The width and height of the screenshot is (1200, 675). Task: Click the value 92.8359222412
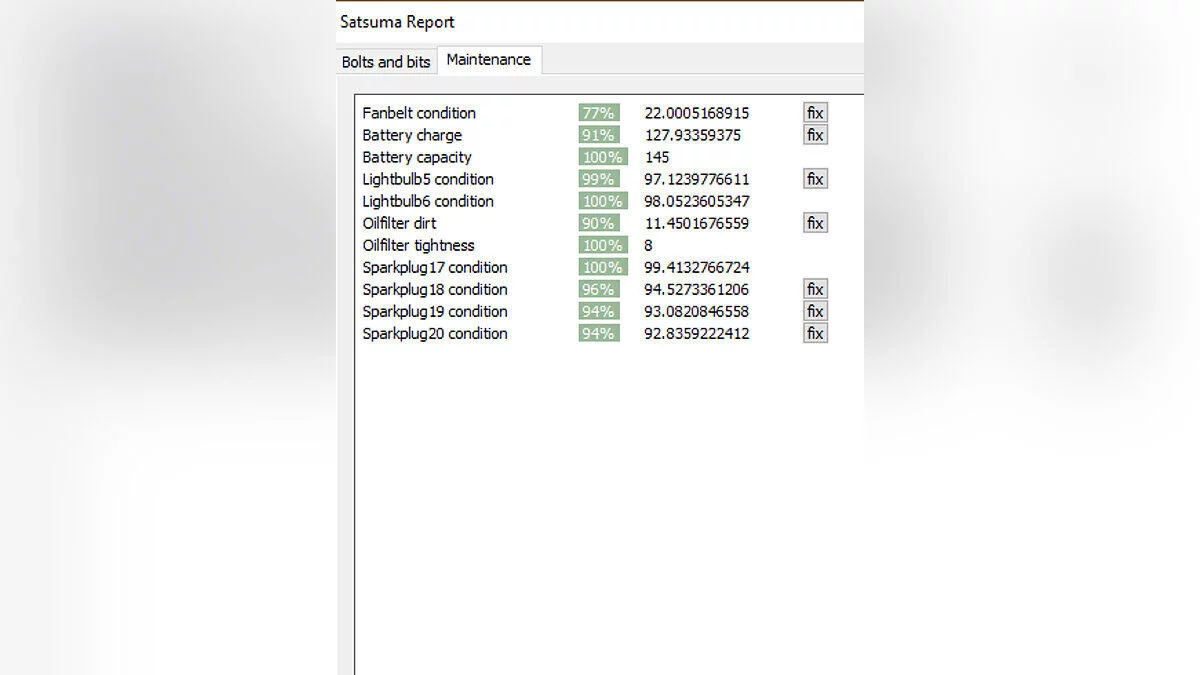click(697, 333)
